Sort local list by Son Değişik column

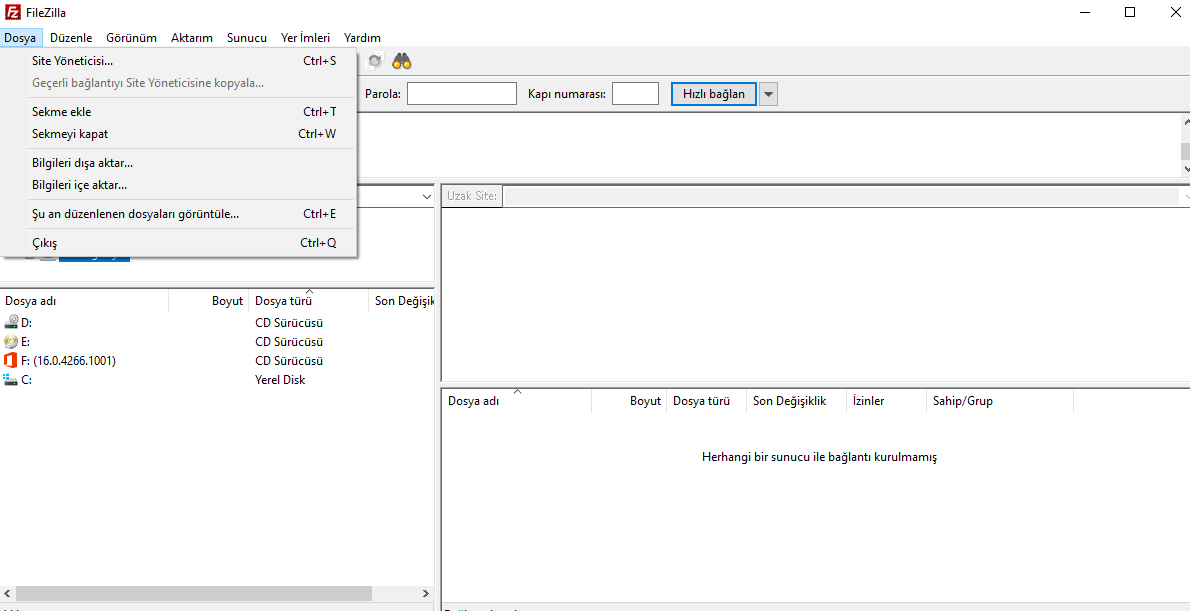(x=401, y=301)
